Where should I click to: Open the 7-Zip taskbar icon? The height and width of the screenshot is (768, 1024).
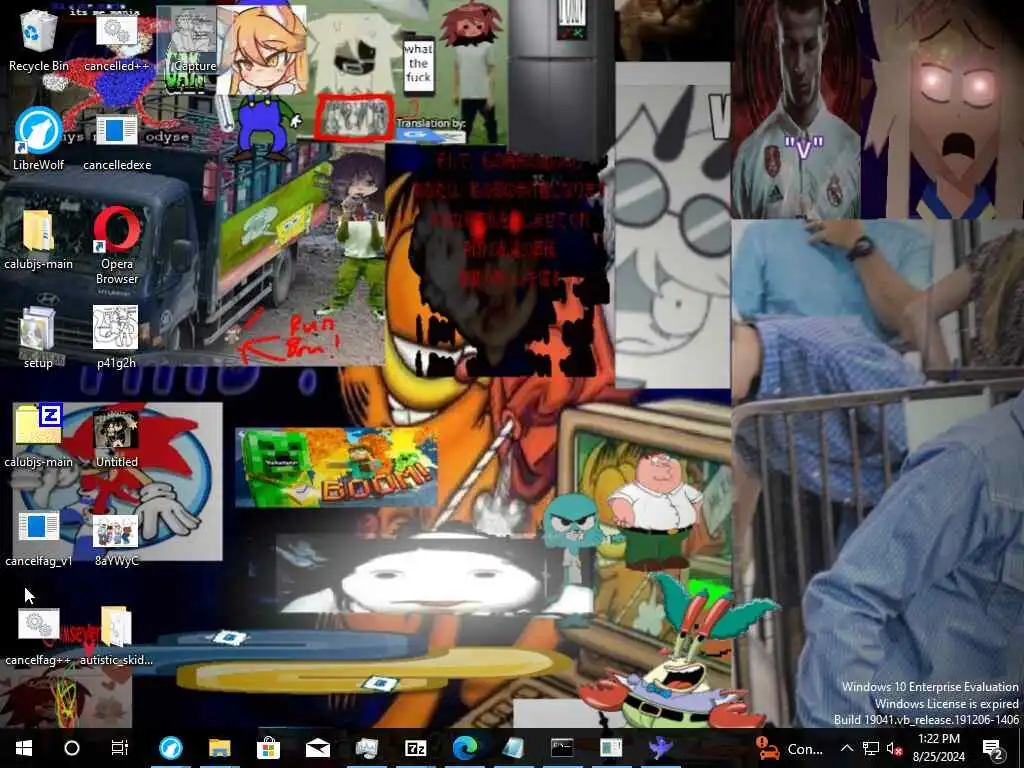pyautogui.click(x=415, y=748)
